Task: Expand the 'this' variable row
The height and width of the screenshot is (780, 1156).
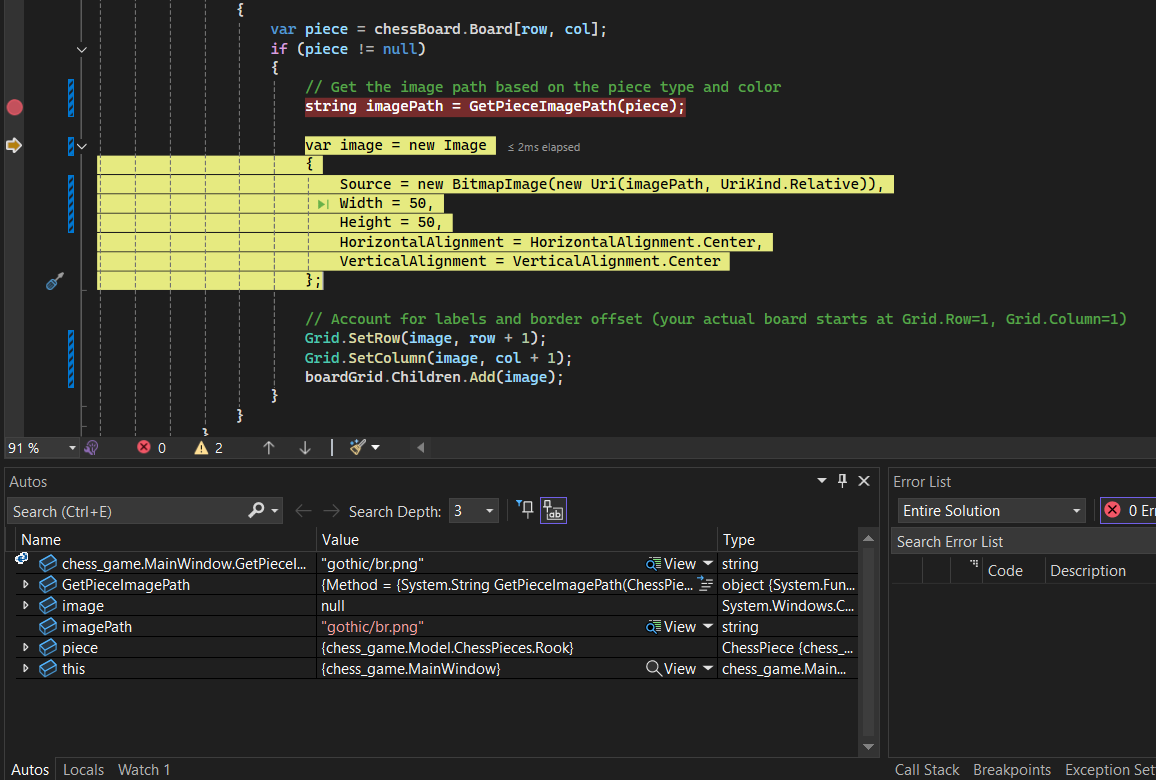Action: [x=26, y=669]
